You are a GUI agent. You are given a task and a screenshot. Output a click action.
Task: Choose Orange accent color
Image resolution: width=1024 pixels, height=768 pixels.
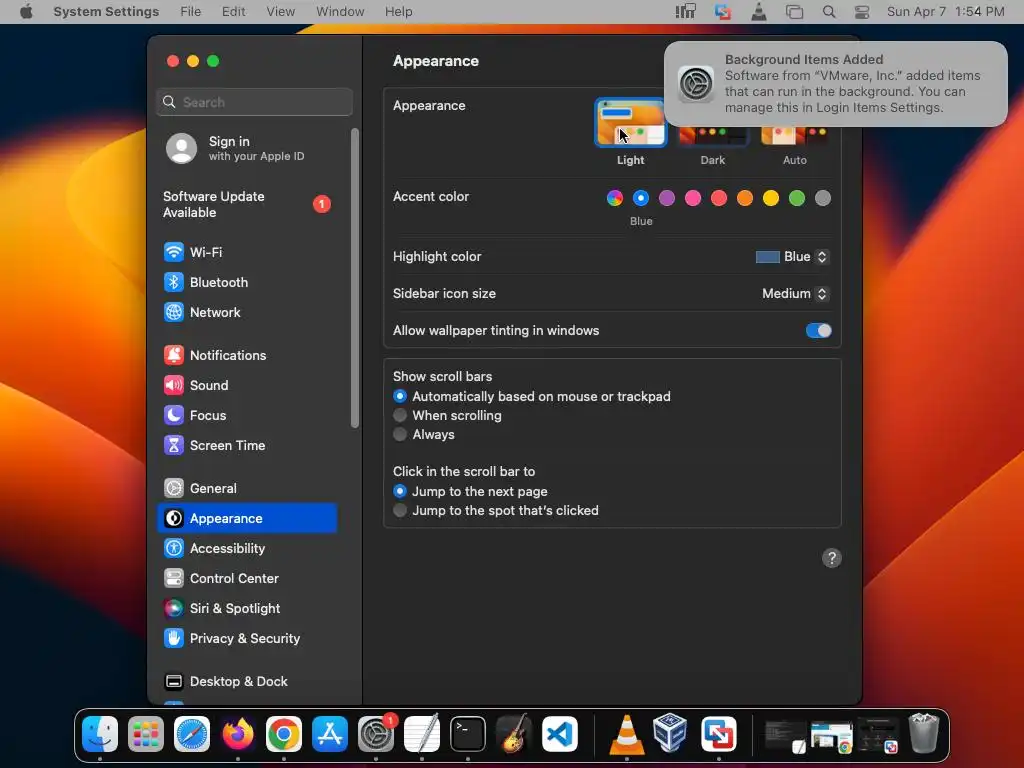pyautogui.click(x=744, y=198)
